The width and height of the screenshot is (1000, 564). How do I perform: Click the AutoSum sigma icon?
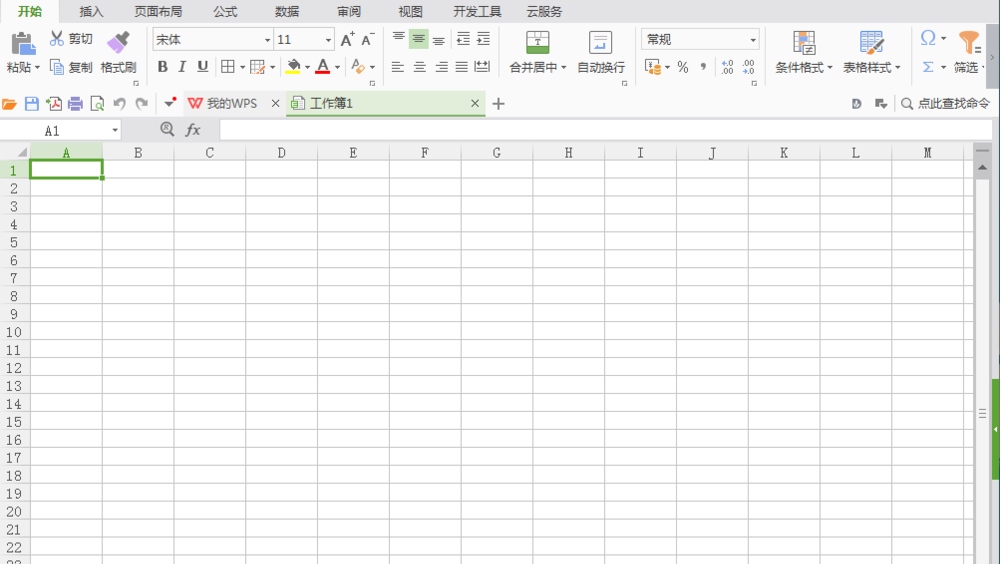point(928,67)
